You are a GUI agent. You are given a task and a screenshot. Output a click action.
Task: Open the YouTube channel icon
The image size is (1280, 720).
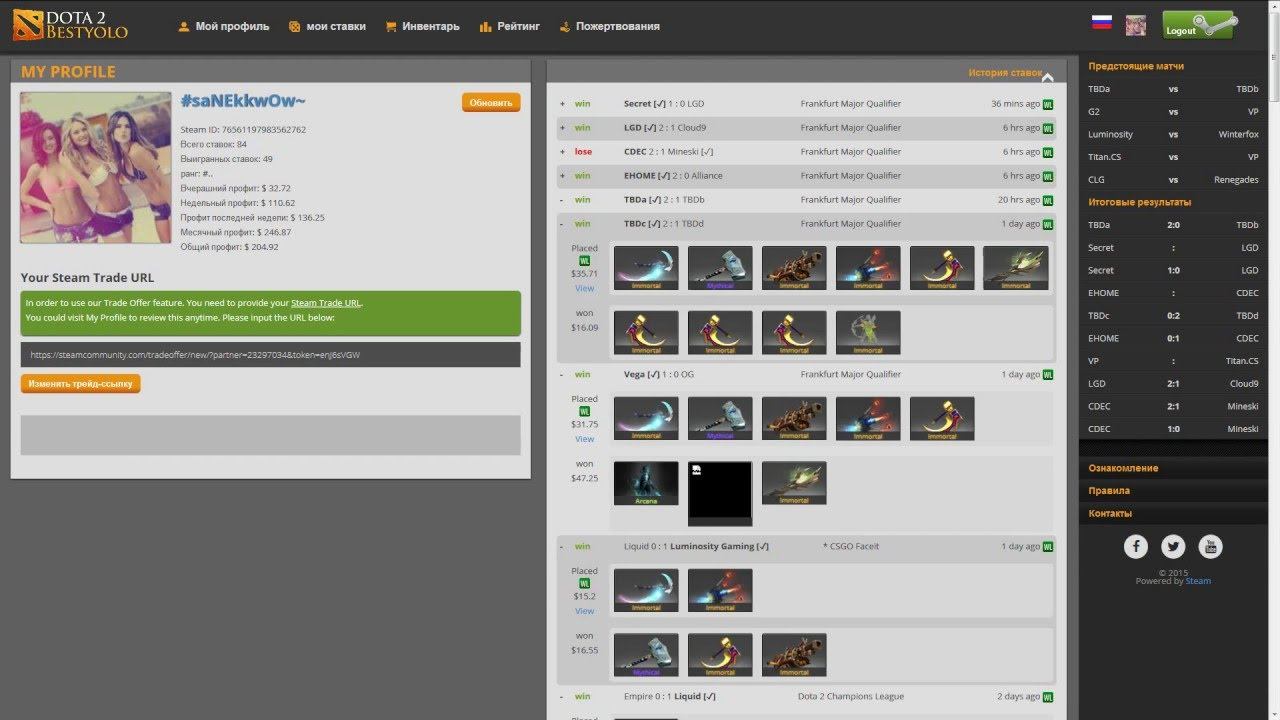point(1210,546)
